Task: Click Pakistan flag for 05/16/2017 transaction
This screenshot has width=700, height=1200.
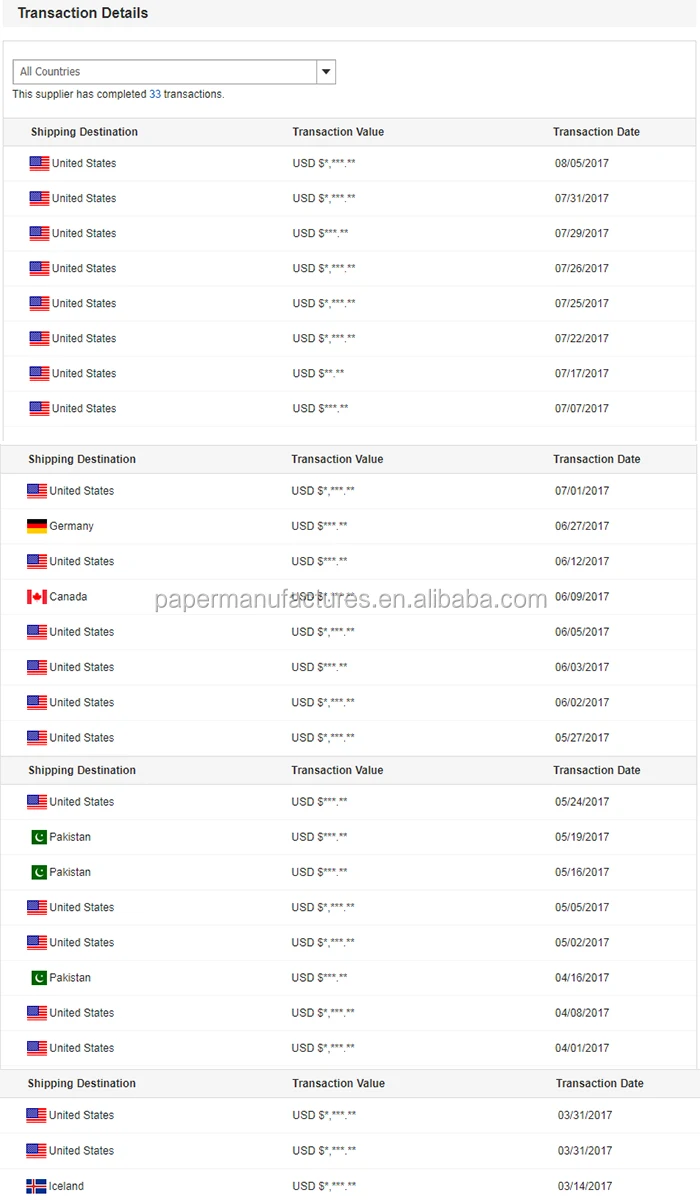Action: point(38,872)
